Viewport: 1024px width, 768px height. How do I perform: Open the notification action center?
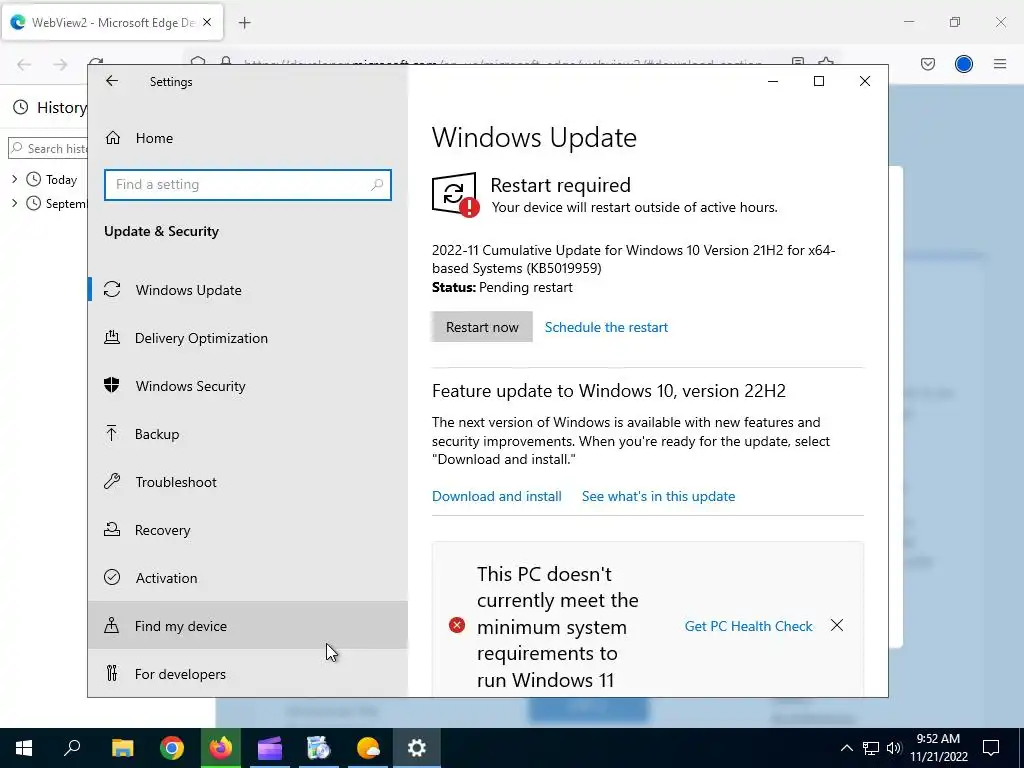click(x=991, y=748)
